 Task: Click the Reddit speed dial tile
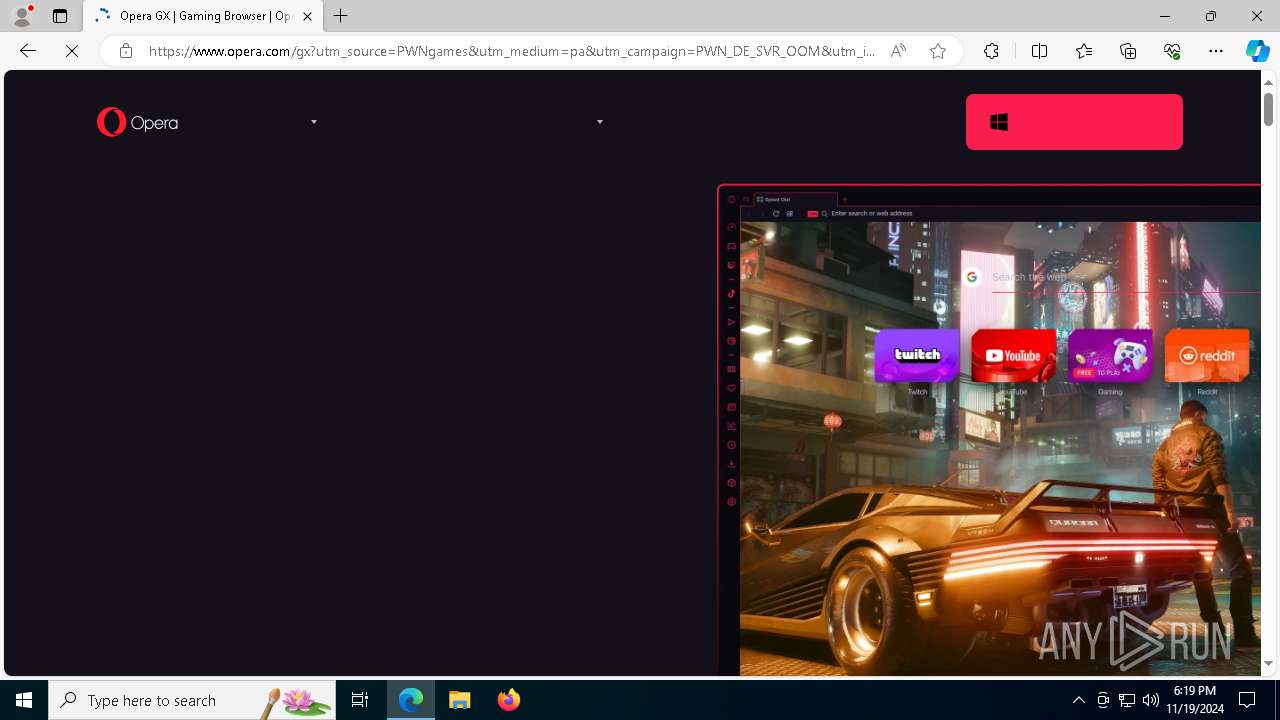pos(1207,356)
